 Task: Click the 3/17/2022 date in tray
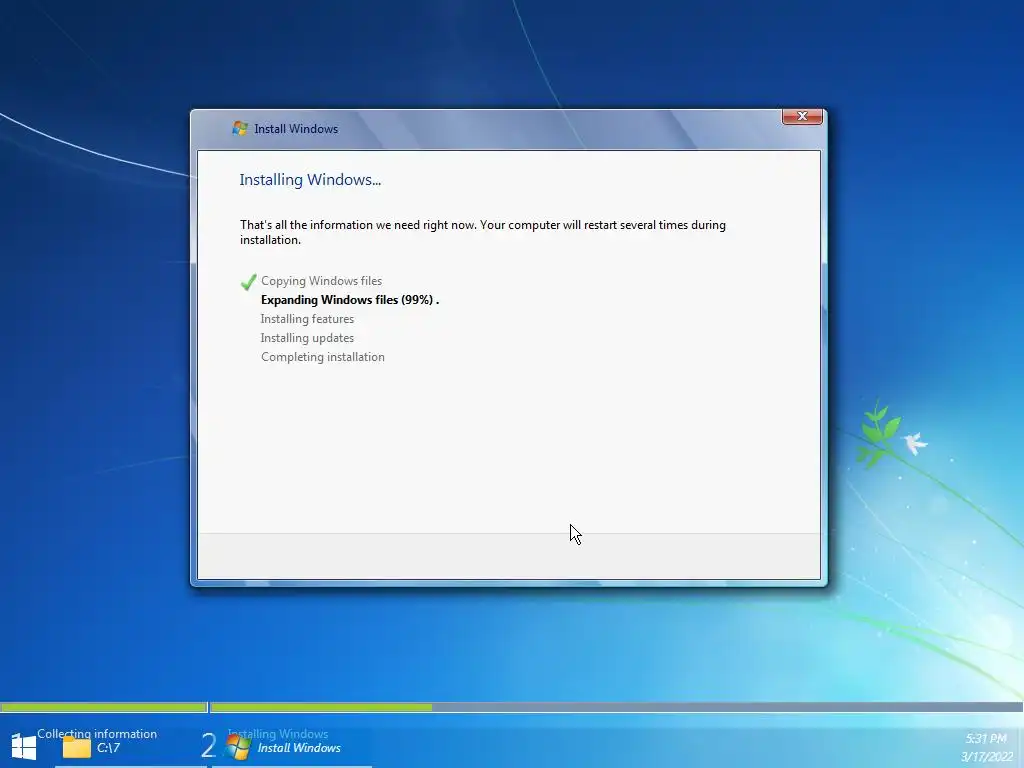pos(986,757)
